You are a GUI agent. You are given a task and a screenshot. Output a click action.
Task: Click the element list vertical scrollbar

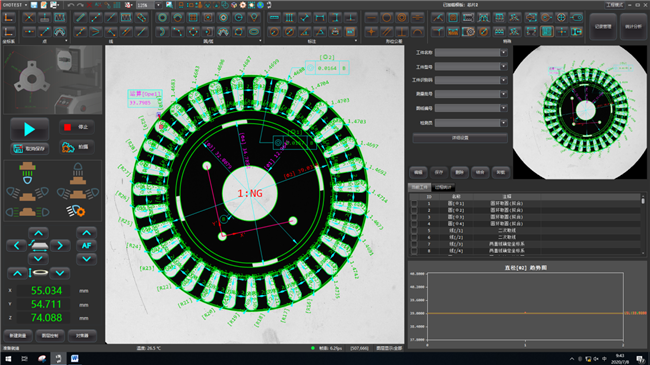click(643, 224)
